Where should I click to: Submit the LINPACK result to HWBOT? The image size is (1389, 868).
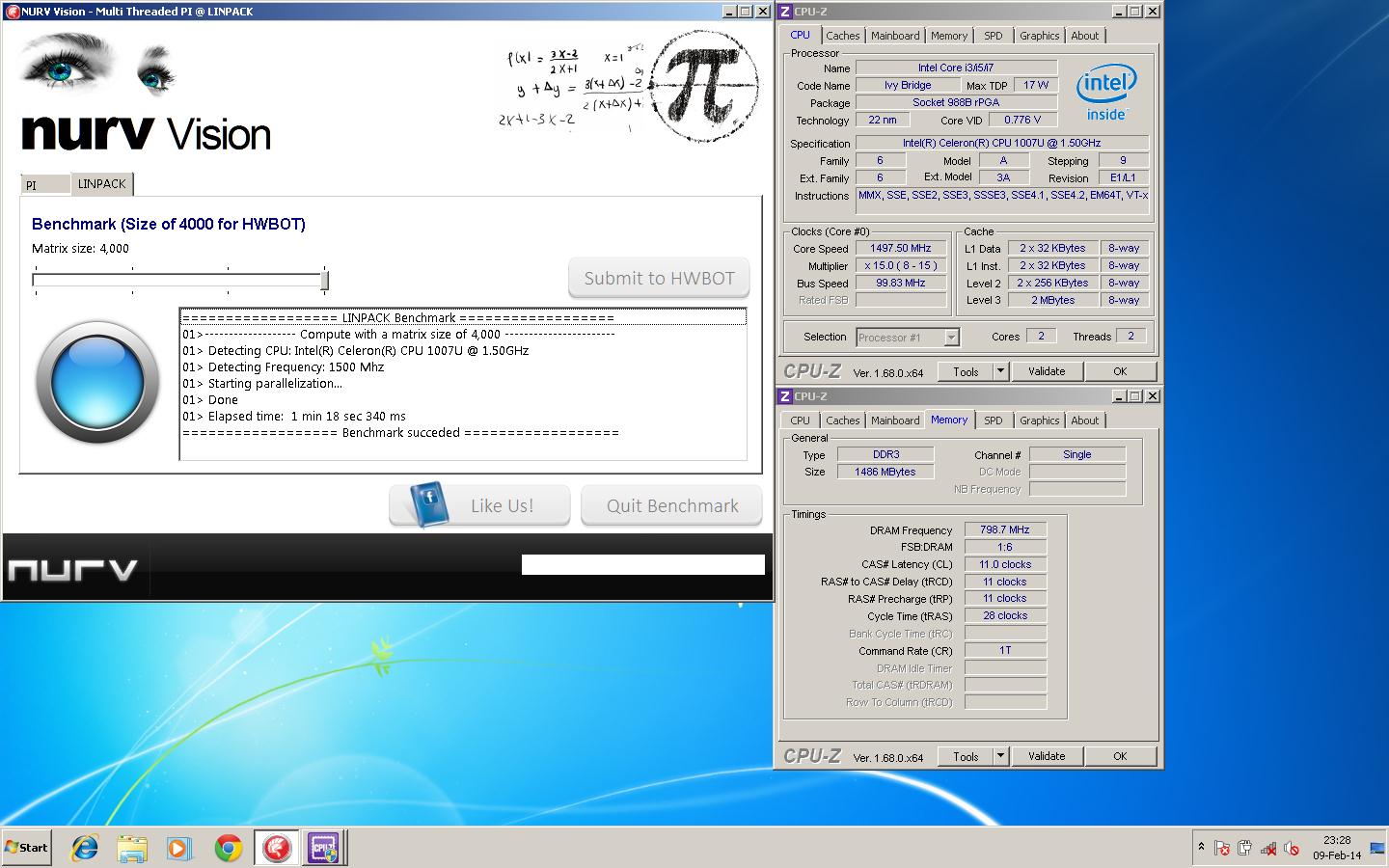click(659, 278)
